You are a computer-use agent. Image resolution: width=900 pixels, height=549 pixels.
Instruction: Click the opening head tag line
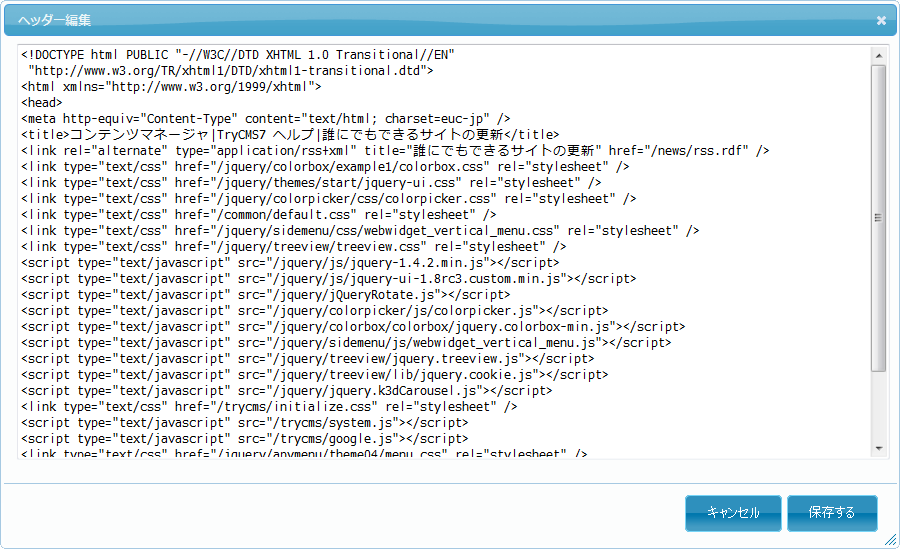coord(42,103)
